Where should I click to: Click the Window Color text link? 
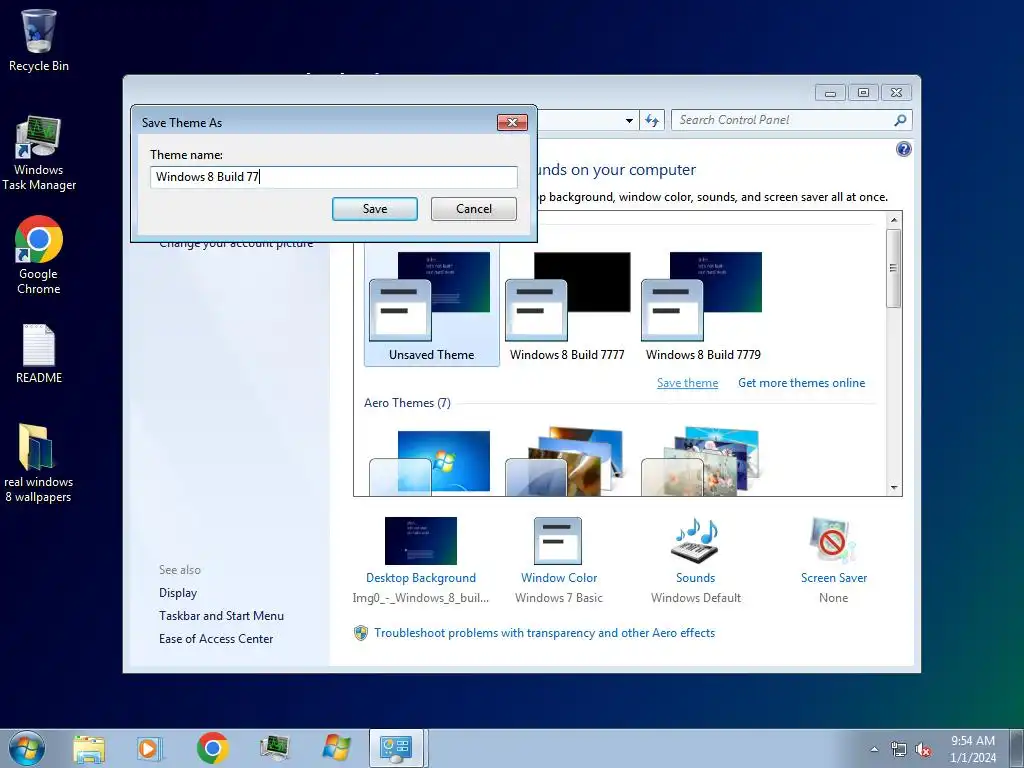559,578
